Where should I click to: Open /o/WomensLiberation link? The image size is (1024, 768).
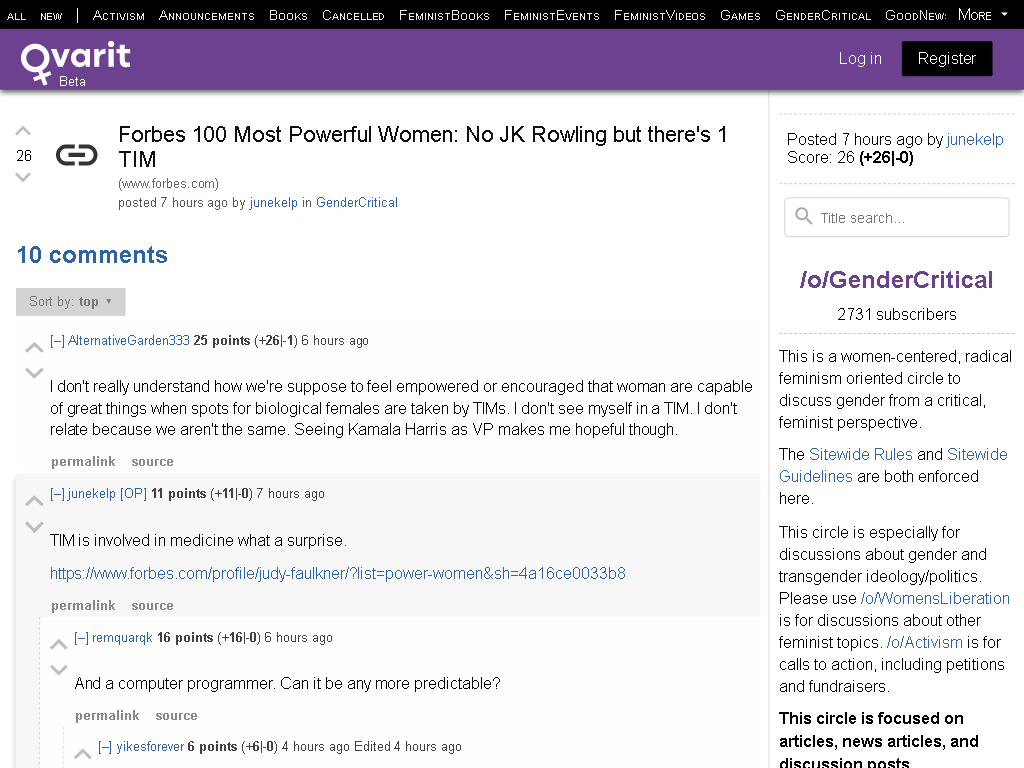(935, 598)
